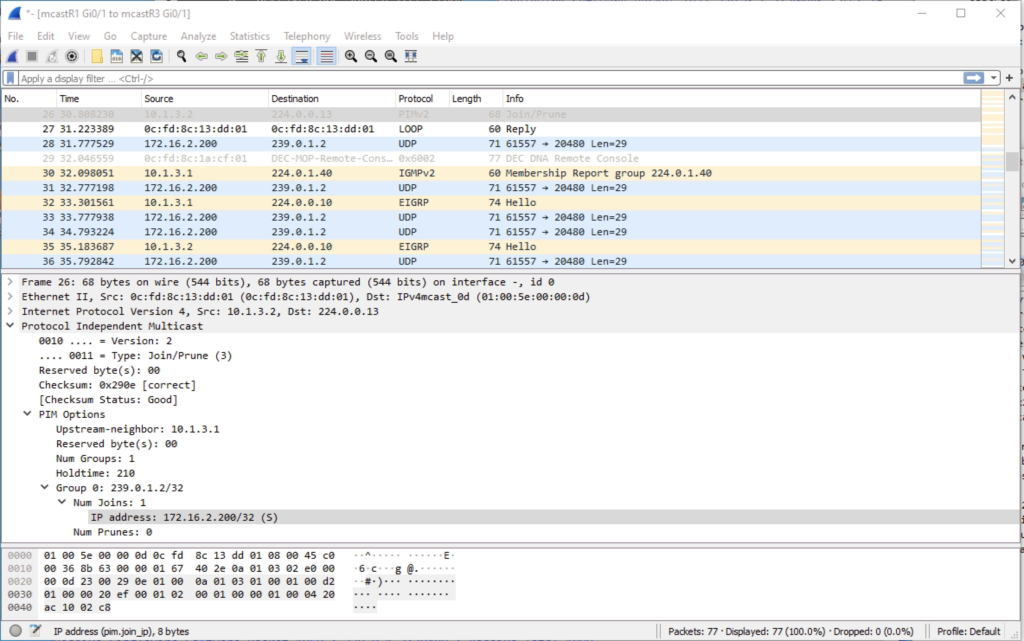Stop the running capture
Image resolution: width=1024 pixels, height=641 pixels.
click(30, 56)
